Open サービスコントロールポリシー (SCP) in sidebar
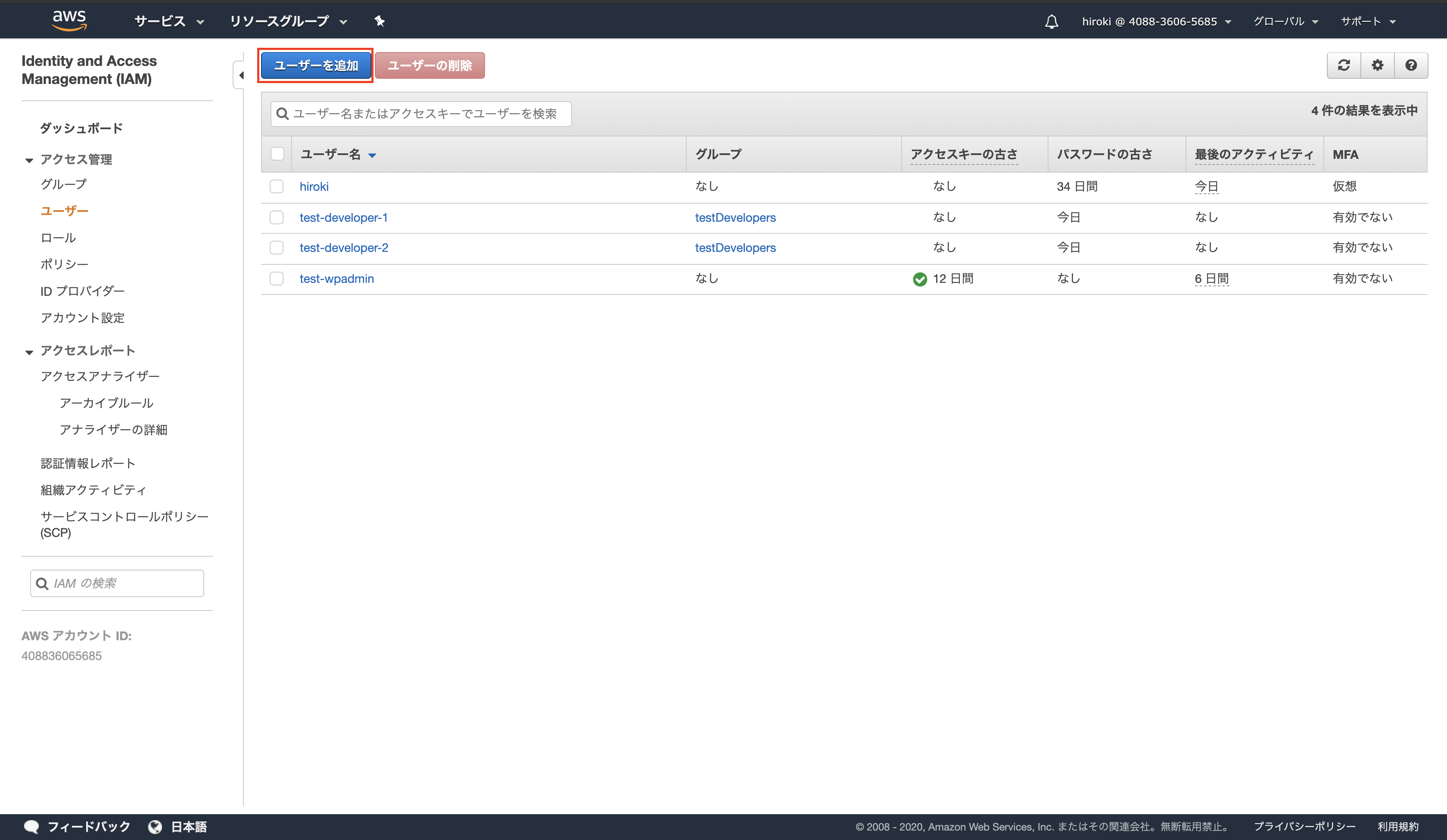This screenshot has height=840, width=1447. pos(124,524)
